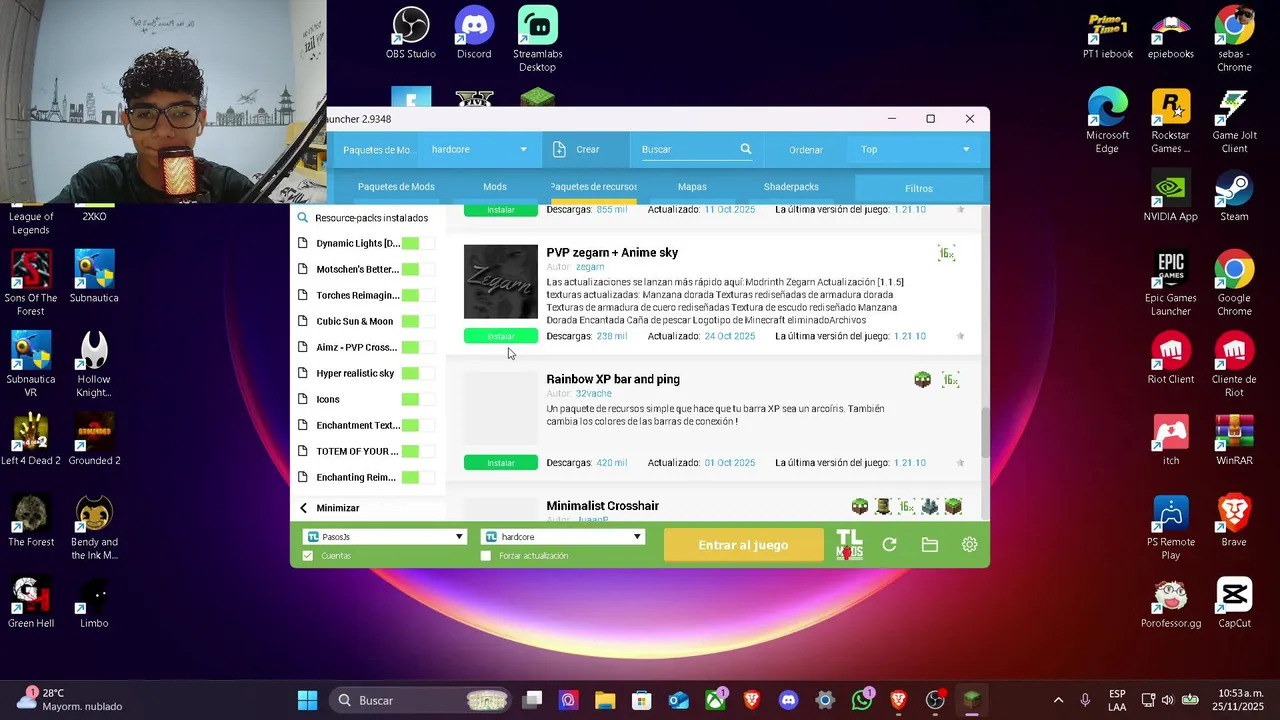
Task: Show hidden tray icons chevron
Action: (x=1058, y=700)
